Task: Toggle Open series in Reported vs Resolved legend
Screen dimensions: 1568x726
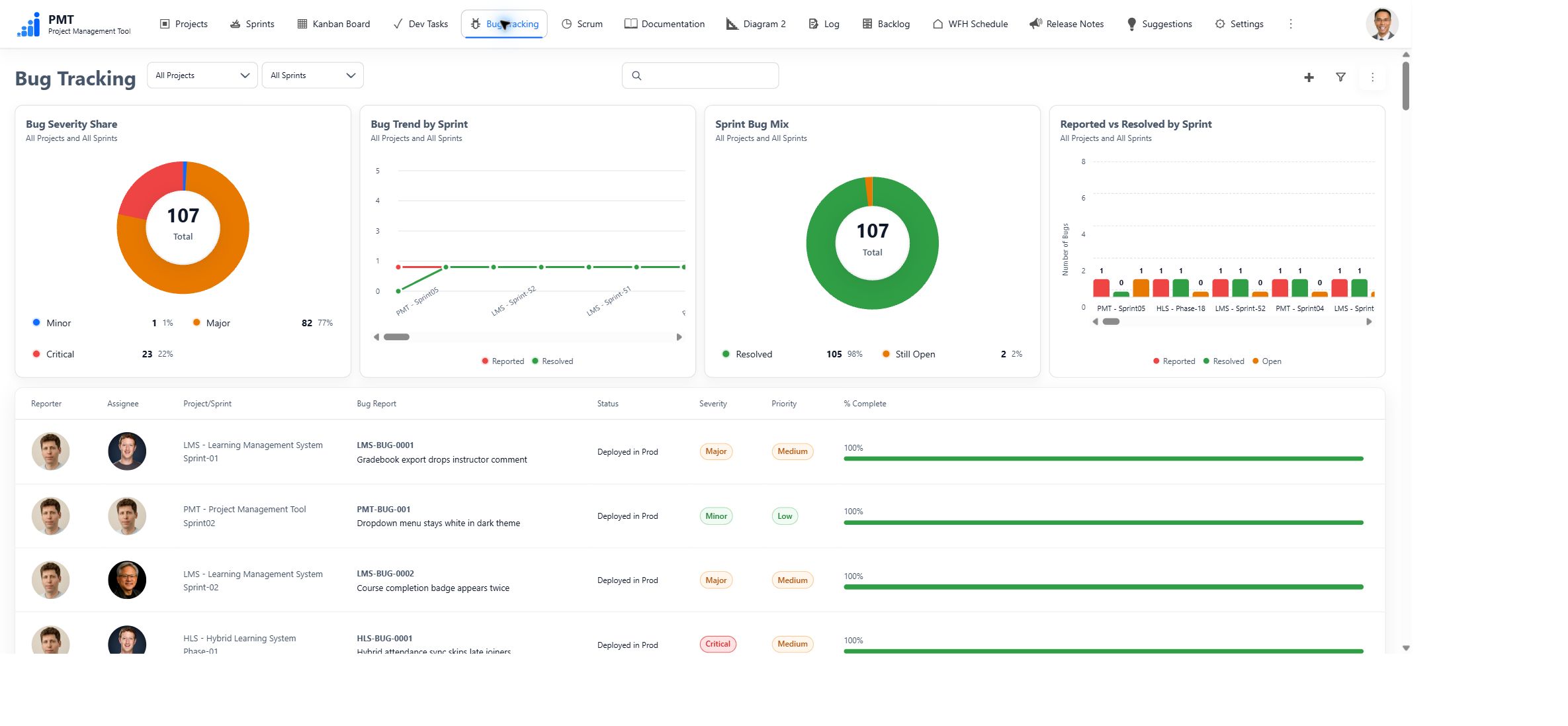Action: 1267,361
